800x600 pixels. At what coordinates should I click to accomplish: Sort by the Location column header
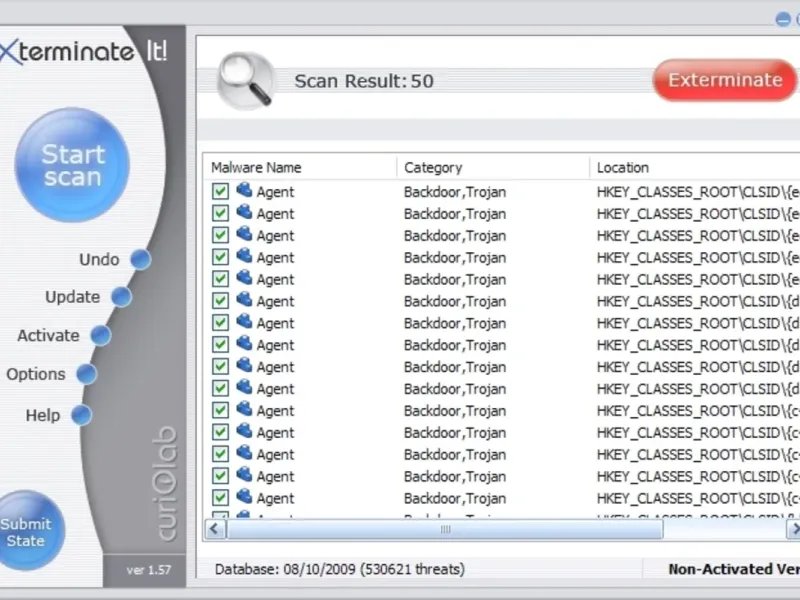(x=695, y=167)
